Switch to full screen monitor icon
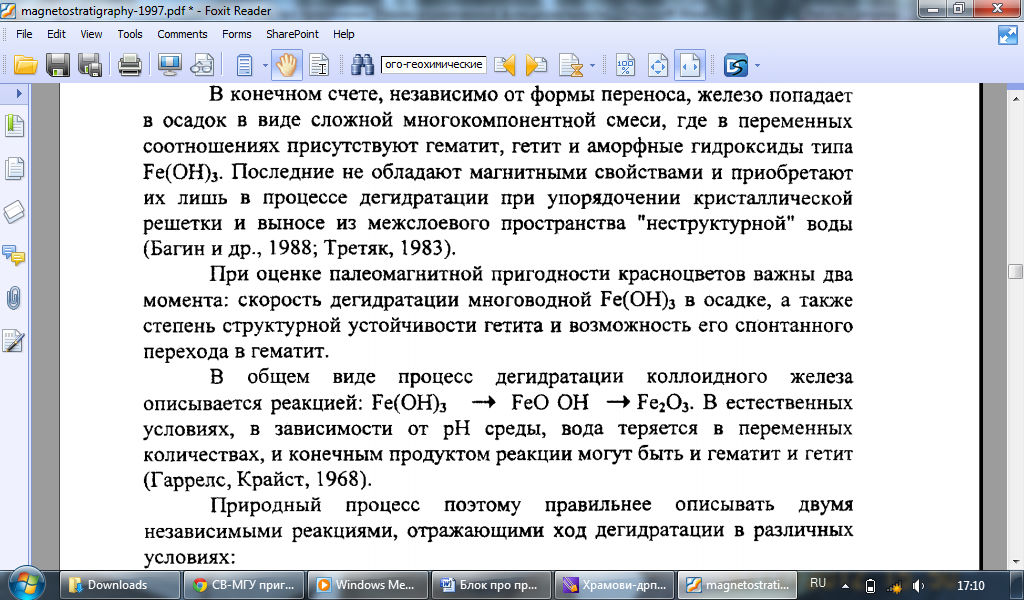 point(169,65)
